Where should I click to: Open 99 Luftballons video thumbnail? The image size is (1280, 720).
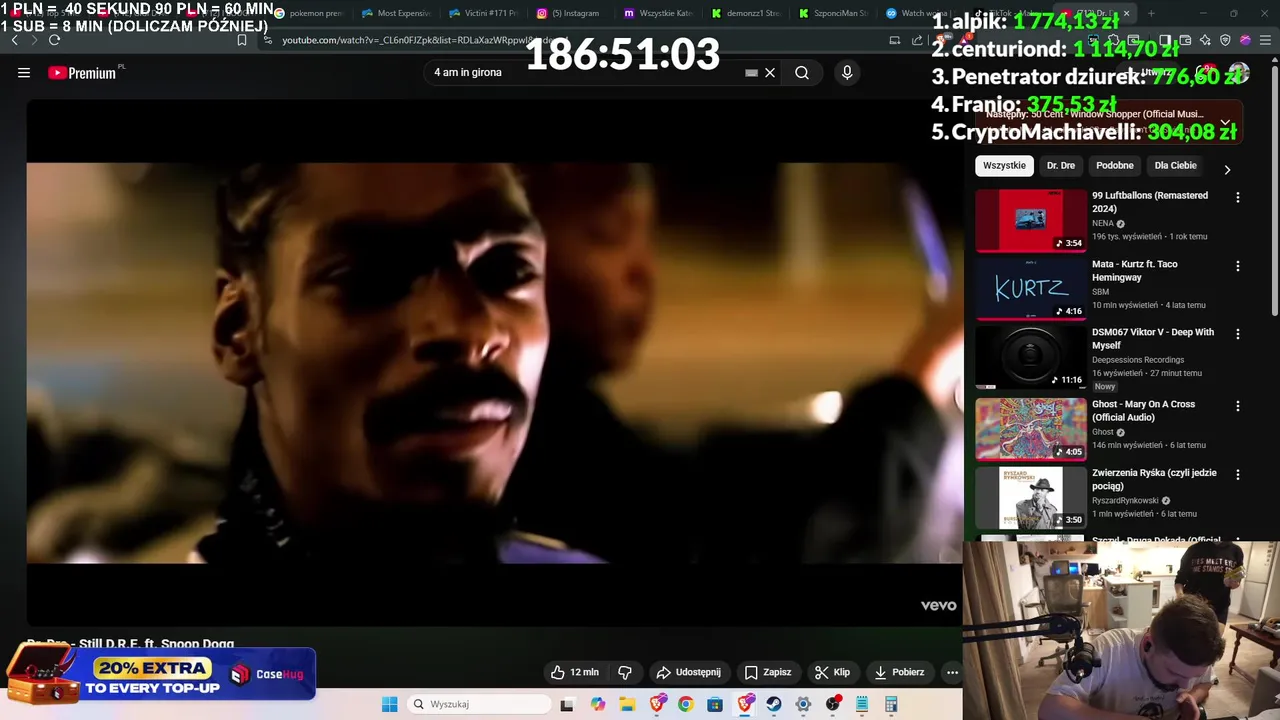1031,221
